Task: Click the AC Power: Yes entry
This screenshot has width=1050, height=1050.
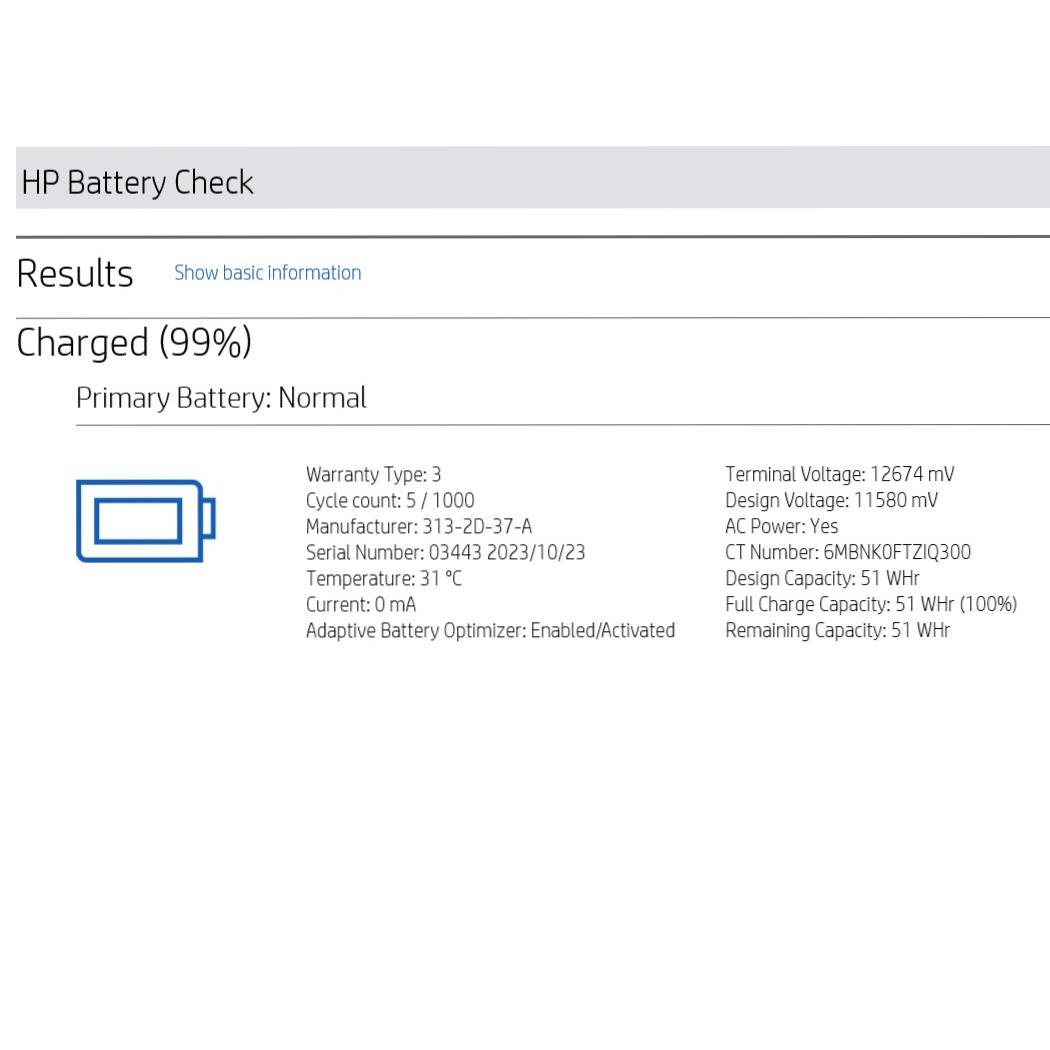Action: (782, 527)
